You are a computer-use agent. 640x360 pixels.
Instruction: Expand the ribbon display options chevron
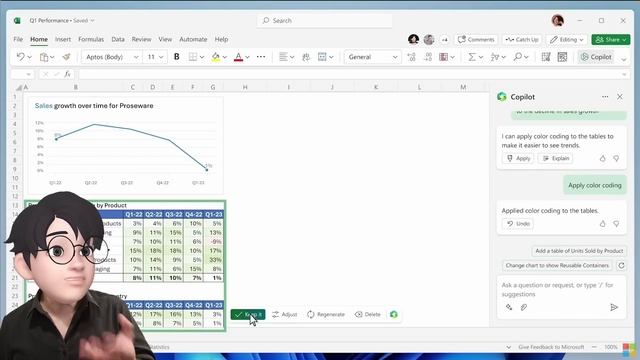click(624, 60)
